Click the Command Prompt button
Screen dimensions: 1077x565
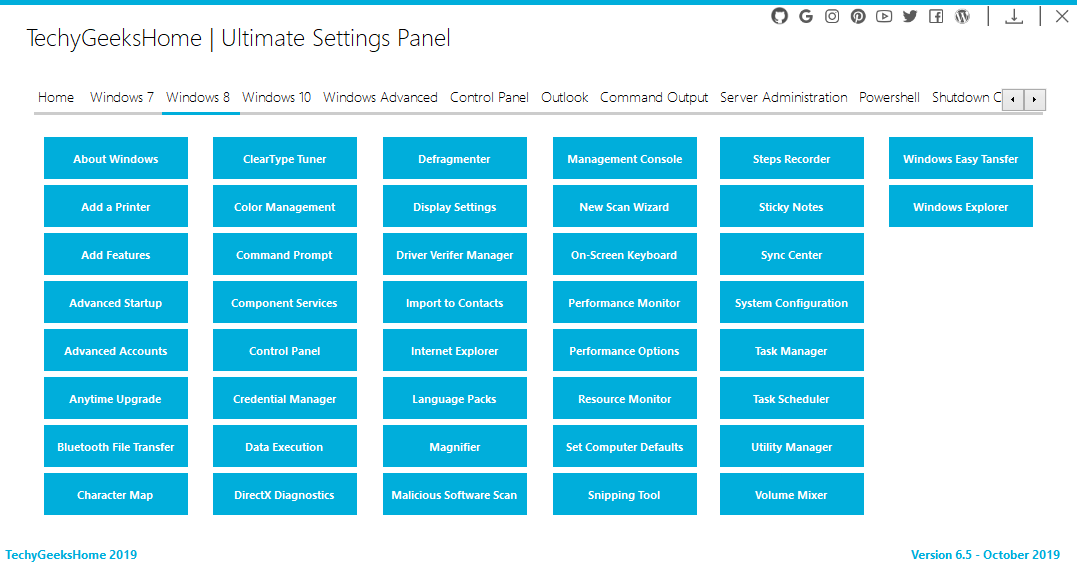pos(284,255)
